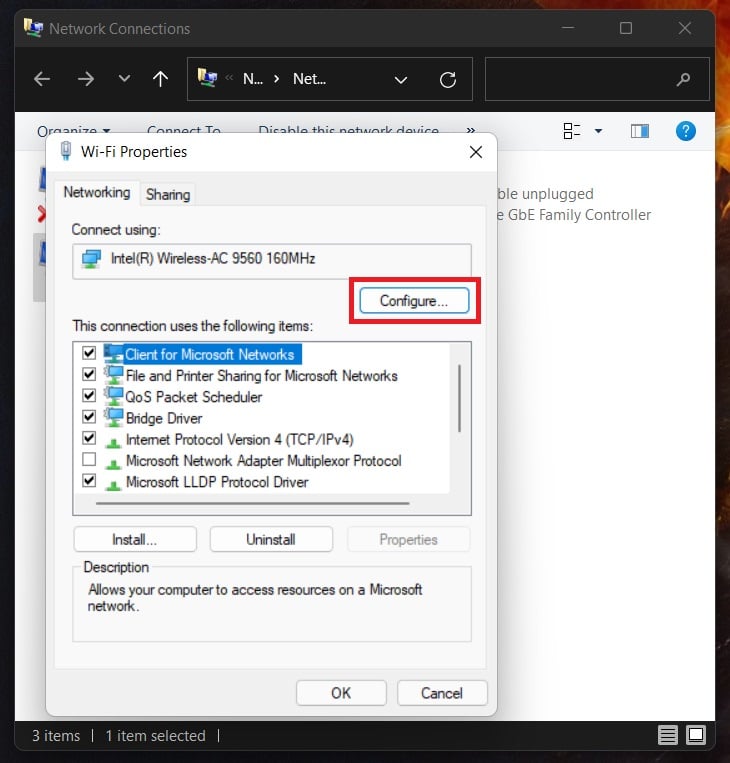Viewport: 730px width, 763px height.
Task: Toggle Microsoft LLDP Protocol Driver checkbox
Action: [x=89, y=481]
